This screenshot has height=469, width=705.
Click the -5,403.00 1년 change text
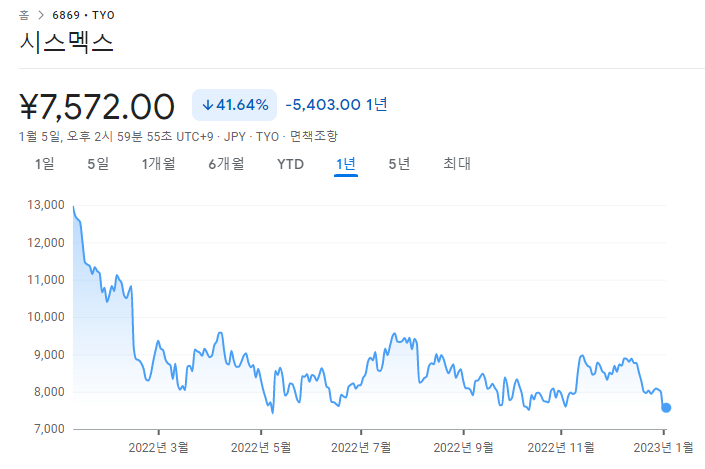336,105
